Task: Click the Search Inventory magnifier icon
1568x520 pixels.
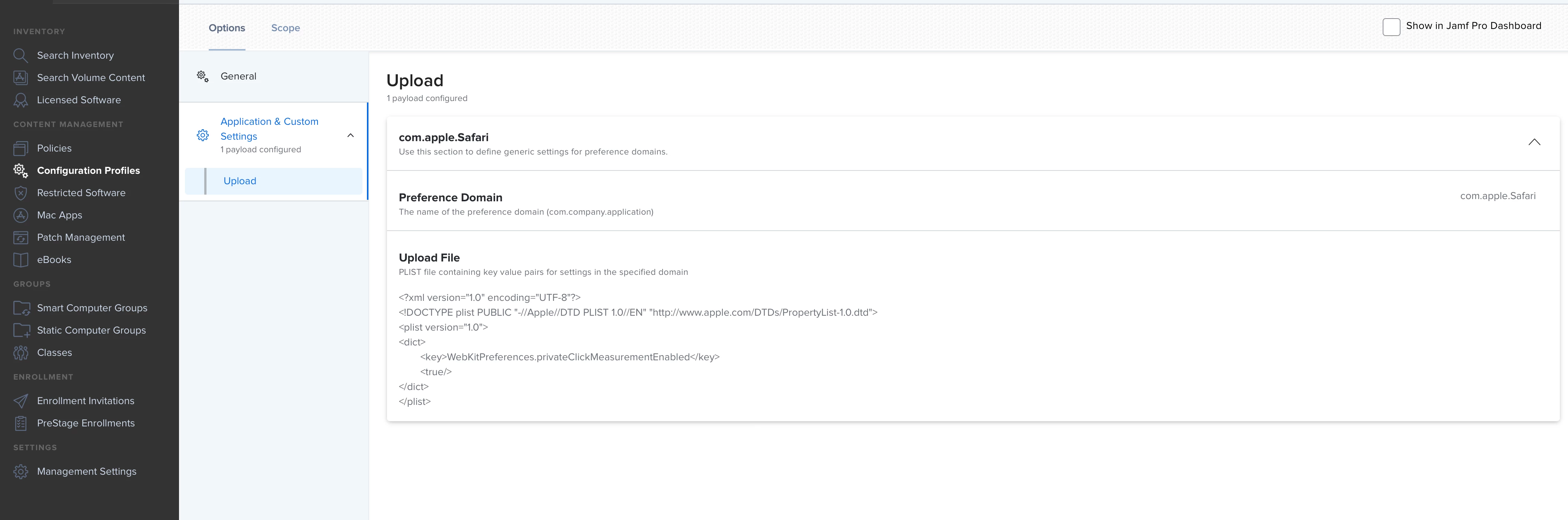Action: pos(21,55)
